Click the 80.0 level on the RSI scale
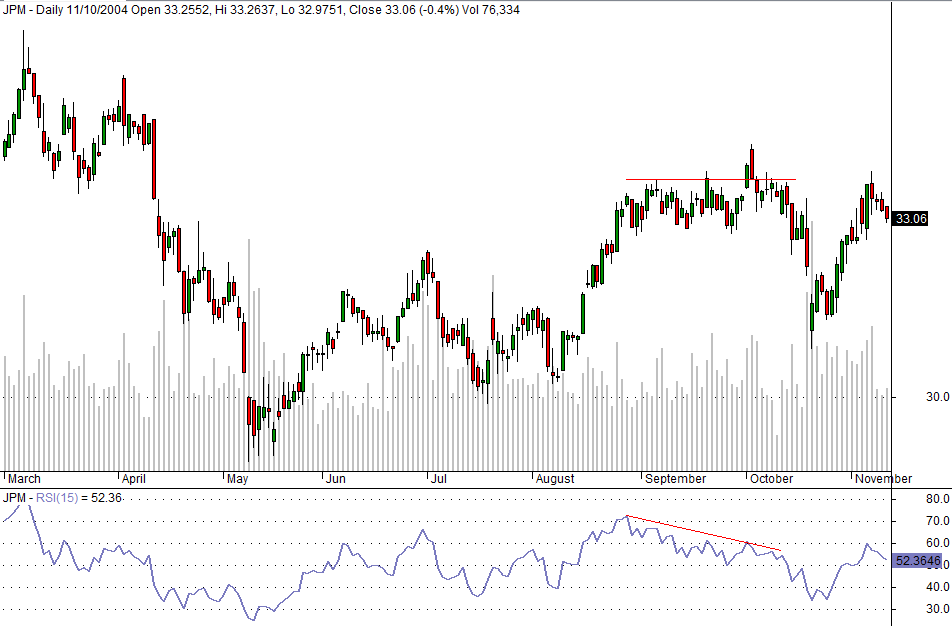Image resolution: width=952 pixels, height=626 pixels. 937,499
